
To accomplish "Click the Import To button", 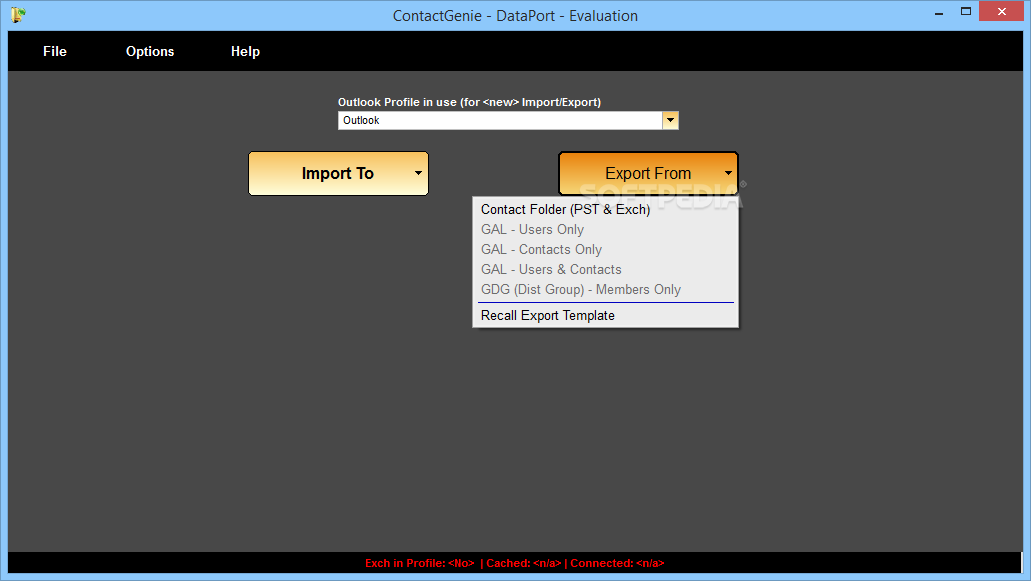I will [x=338, y=174].
